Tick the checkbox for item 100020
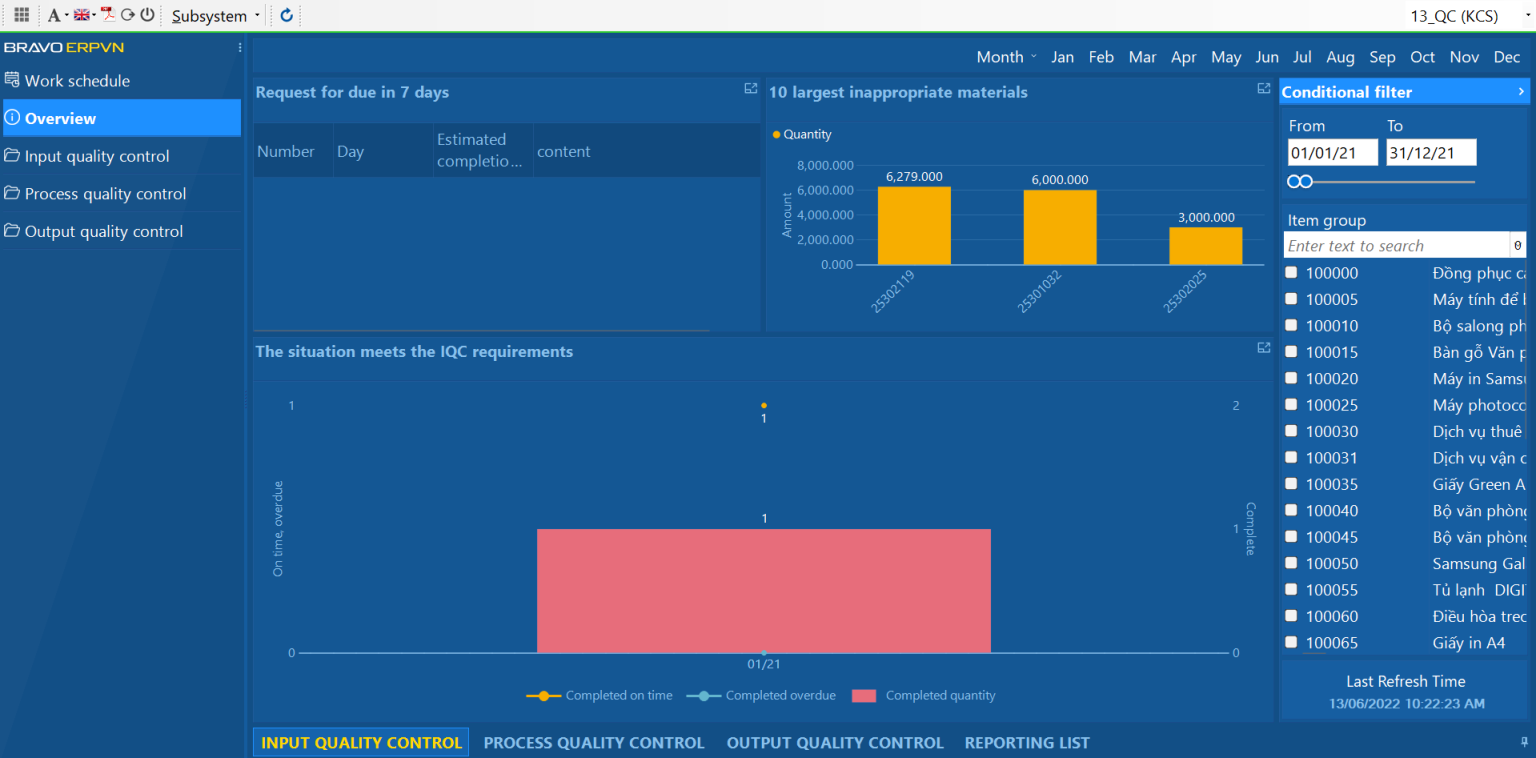 coord(1291,379)
